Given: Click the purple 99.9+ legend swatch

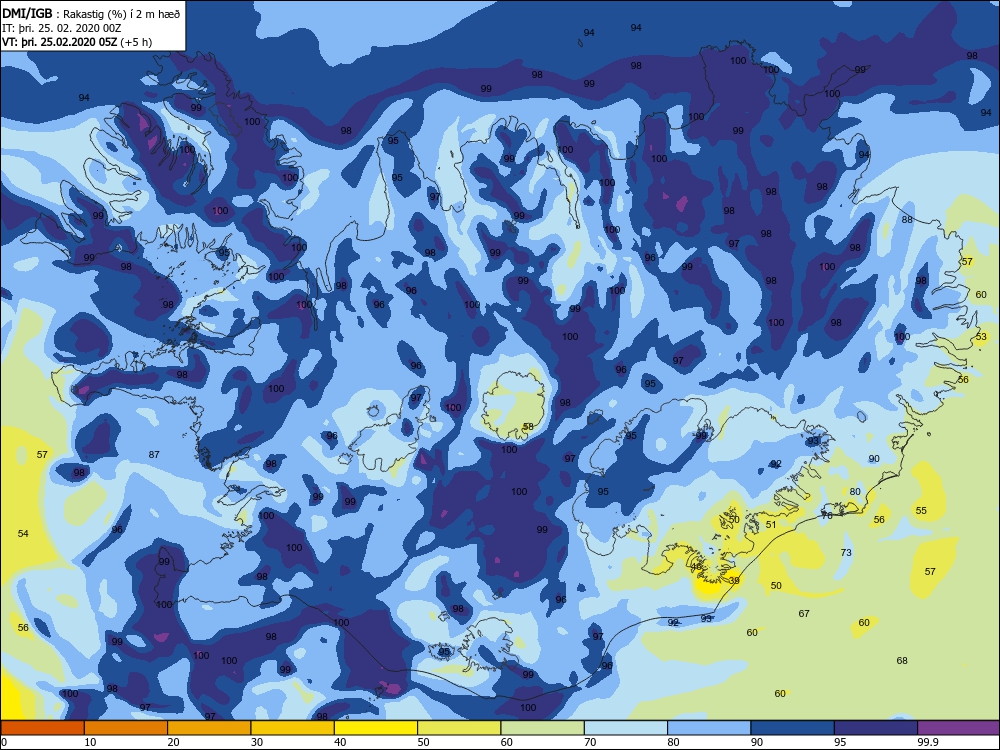Looking at the screenshot, I should point(959,728).
